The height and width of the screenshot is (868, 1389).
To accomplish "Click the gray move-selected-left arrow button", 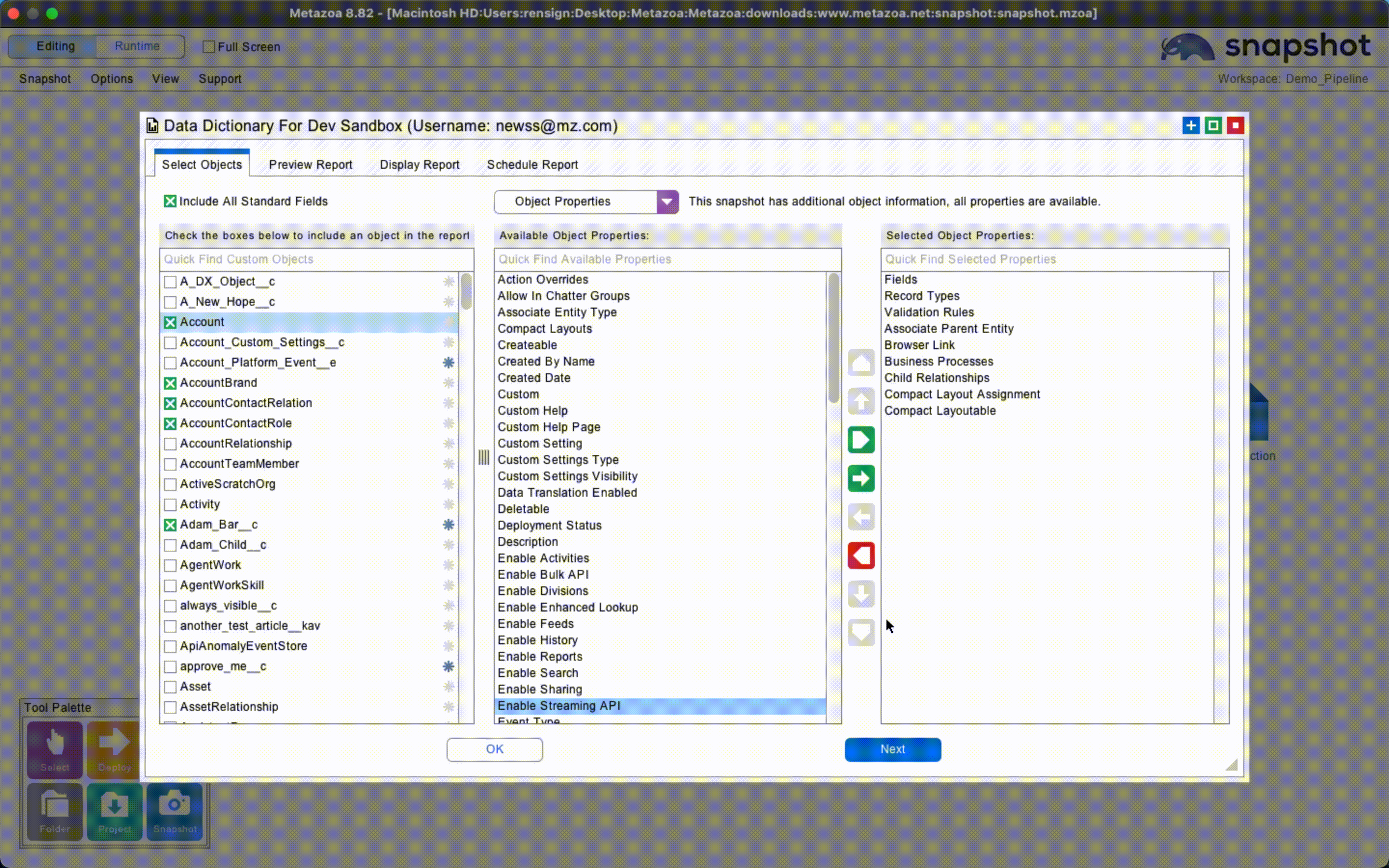I will point(861,516).
